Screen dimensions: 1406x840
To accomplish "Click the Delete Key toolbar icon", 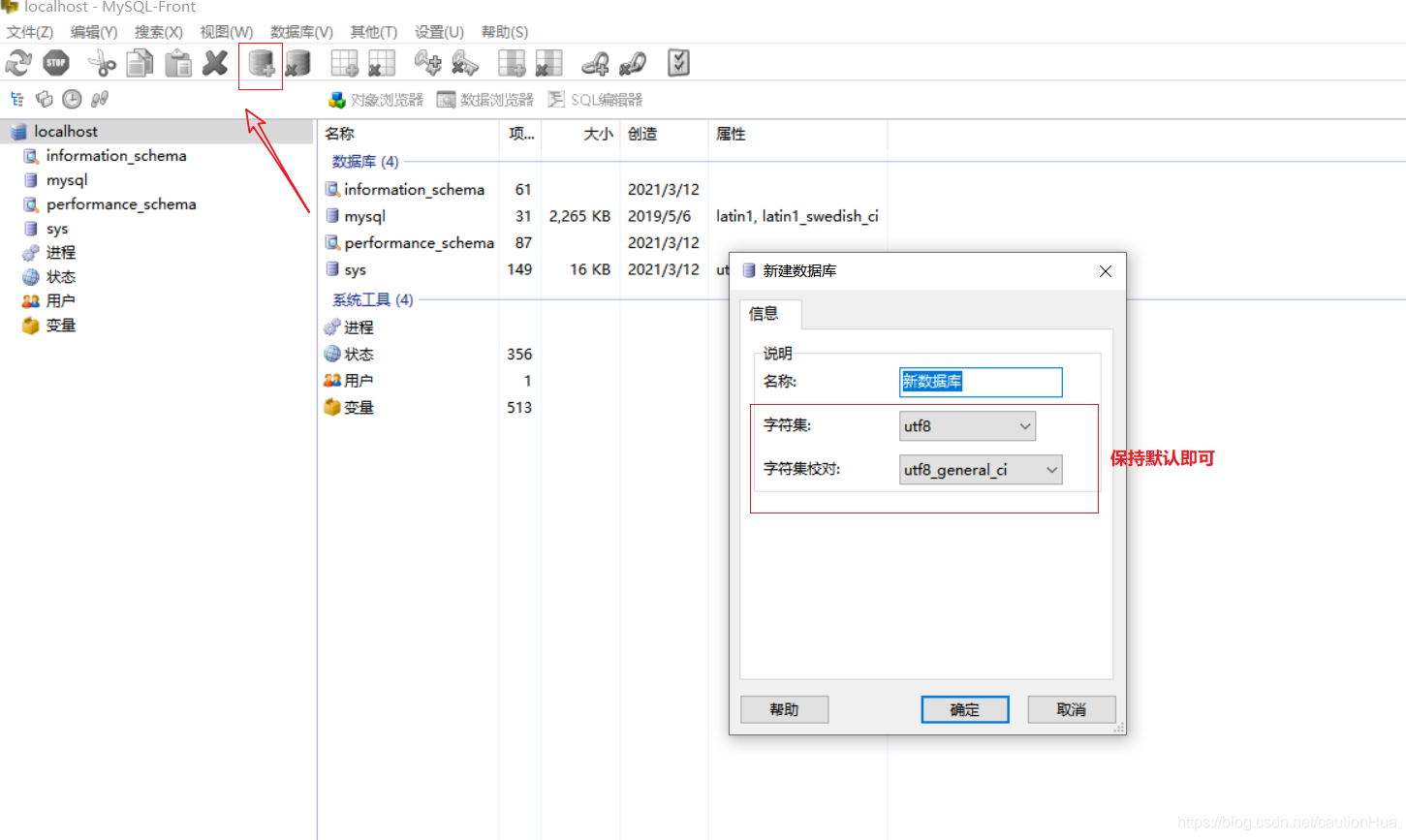I will click(x=465, y=64).
